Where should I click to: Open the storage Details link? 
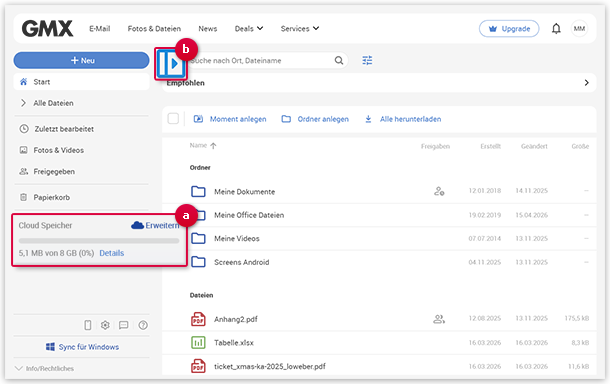point(112,253)
